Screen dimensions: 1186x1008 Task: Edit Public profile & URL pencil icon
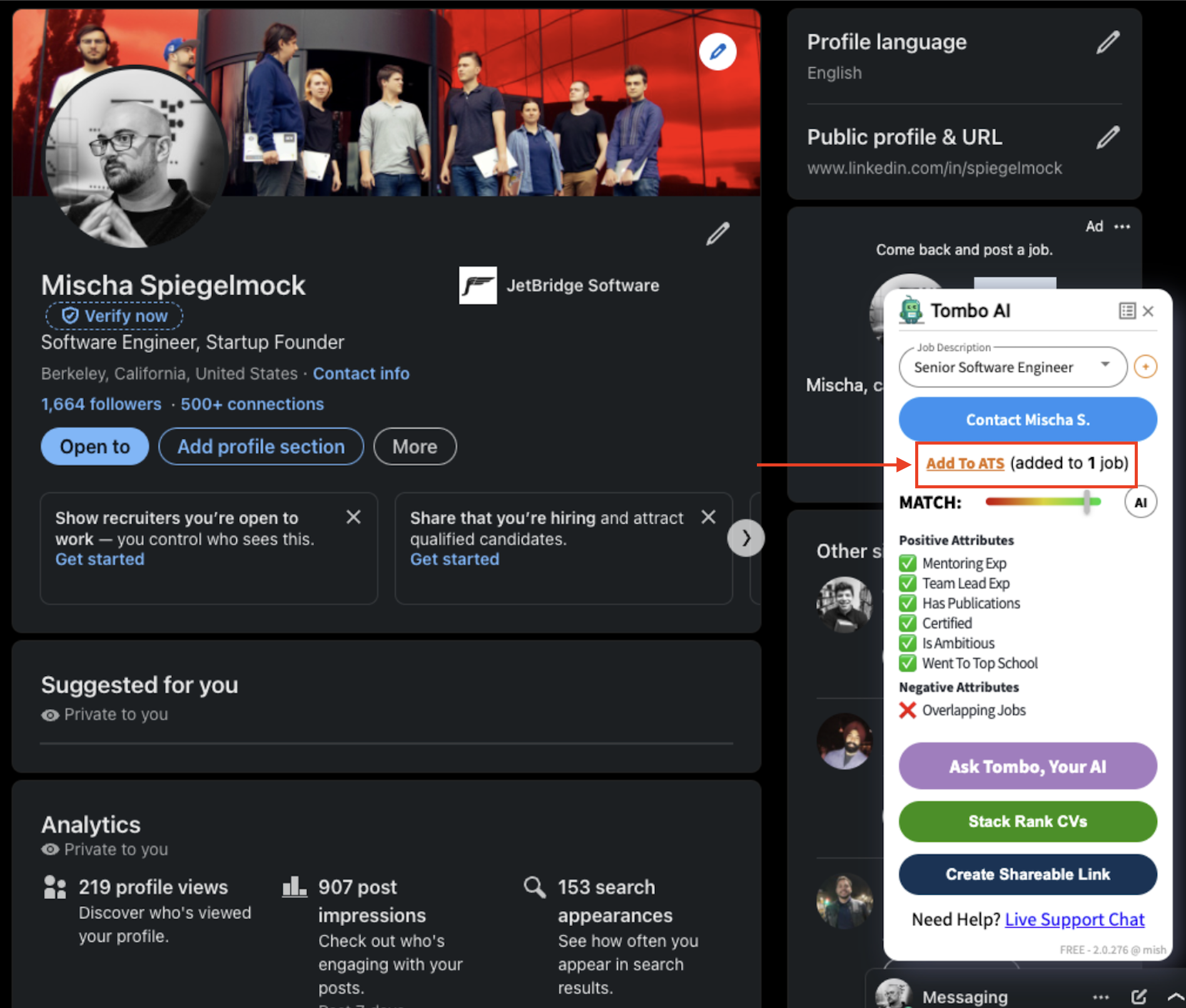[x=1108, y=138]
